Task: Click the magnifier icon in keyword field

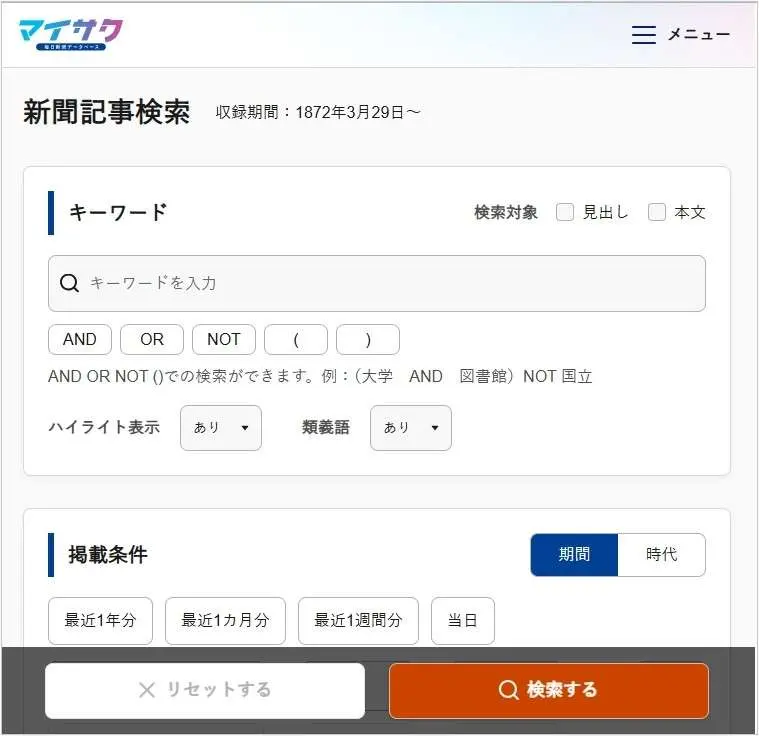Action: click(69, 283)
